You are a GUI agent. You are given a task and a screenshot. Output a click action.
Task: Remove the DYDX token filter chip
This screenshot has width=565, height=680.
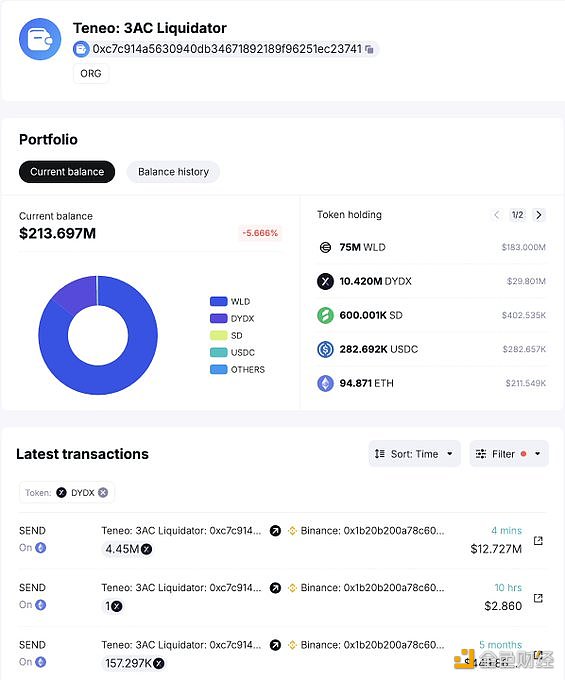tap(103, 492)
